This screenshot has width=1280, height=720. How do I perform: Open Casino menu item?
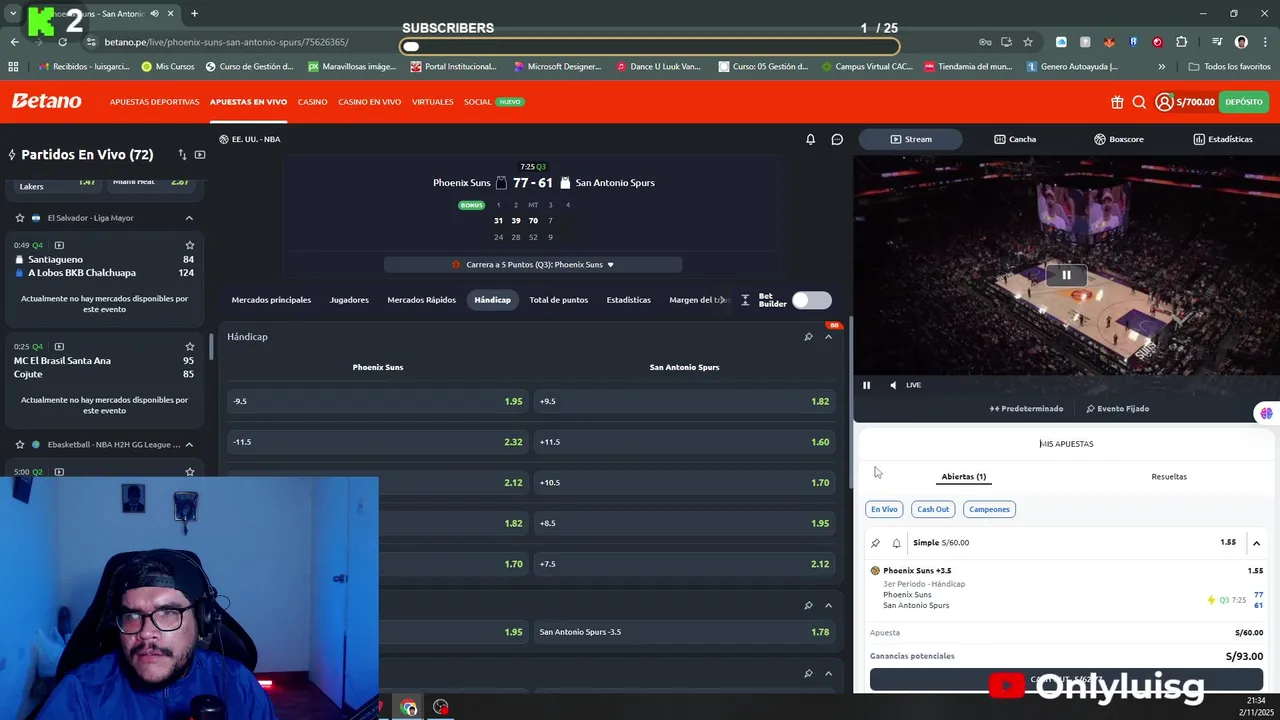[312, 102]
